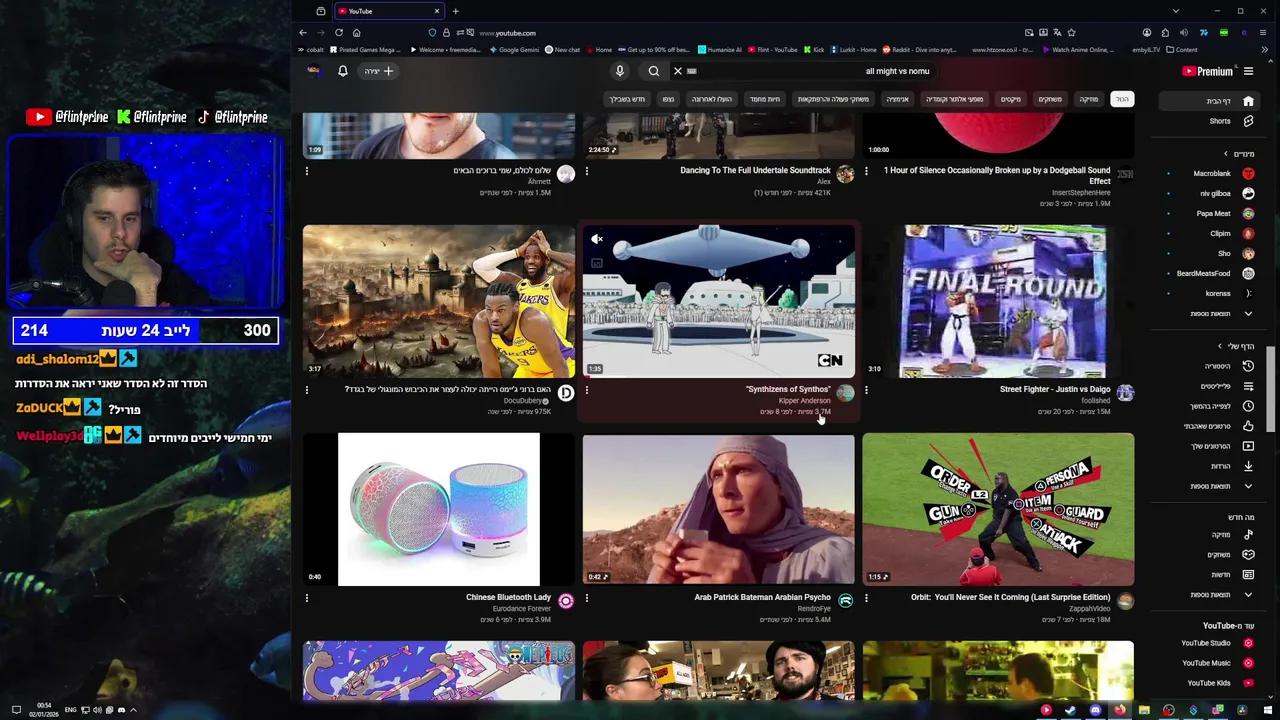Reload the page in browser
Screen dimensions: 1280x720
coord(339,33)
